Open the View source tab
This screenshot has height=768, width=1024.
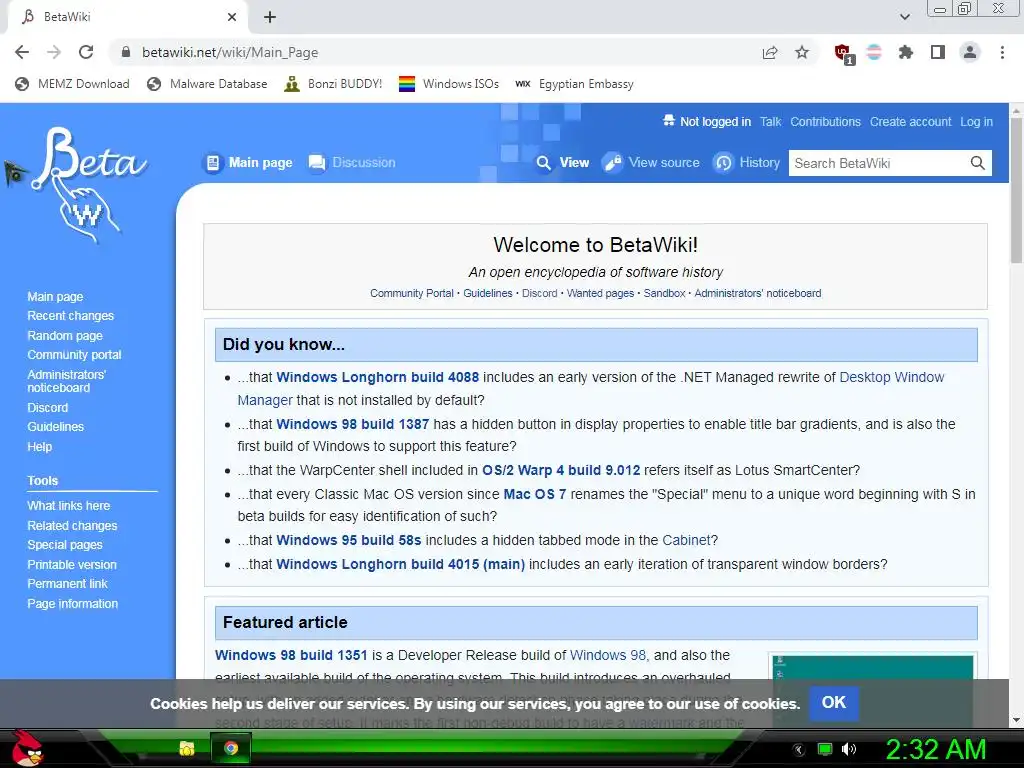(651, 163)
